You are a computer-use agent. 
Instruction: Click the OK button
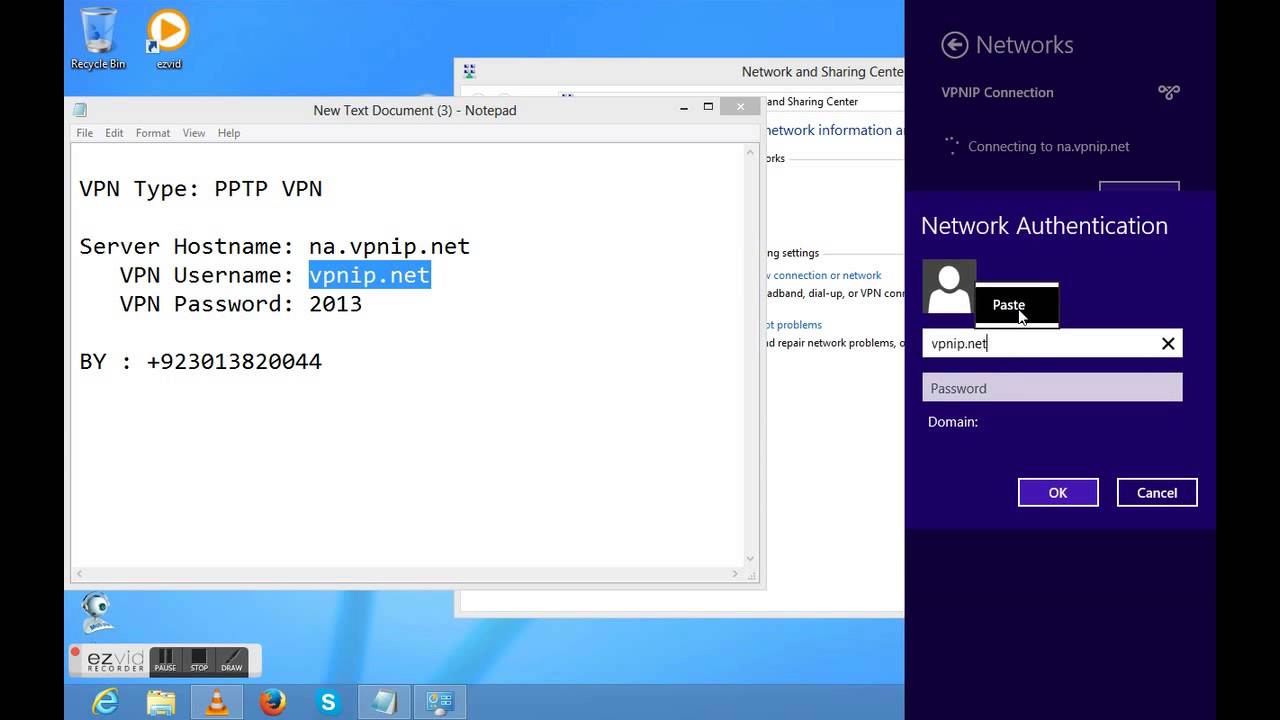click(1058, 492)
